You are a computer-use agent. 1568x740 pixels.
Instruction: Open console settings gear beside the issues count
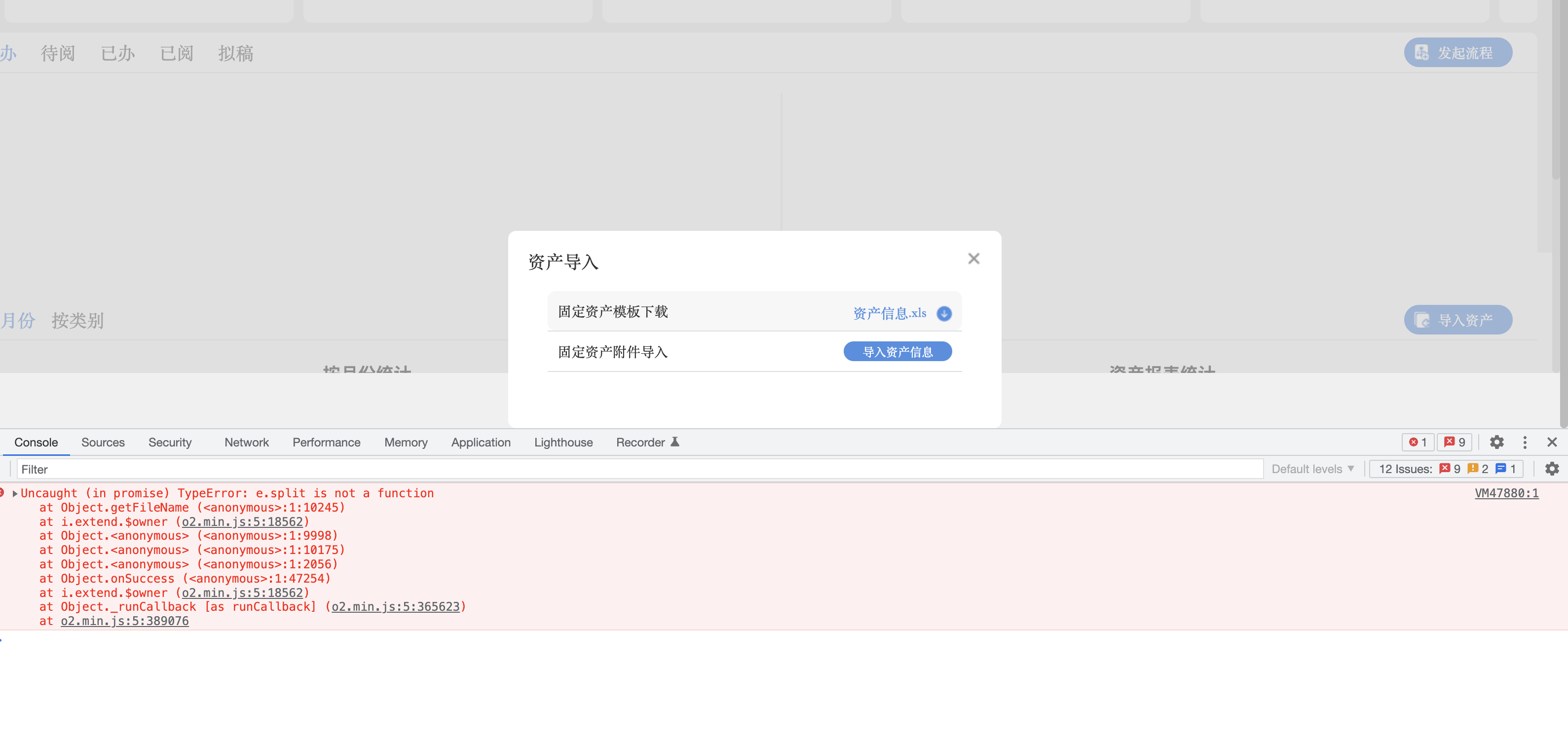pyautogui.click(x=1552, y=469)
